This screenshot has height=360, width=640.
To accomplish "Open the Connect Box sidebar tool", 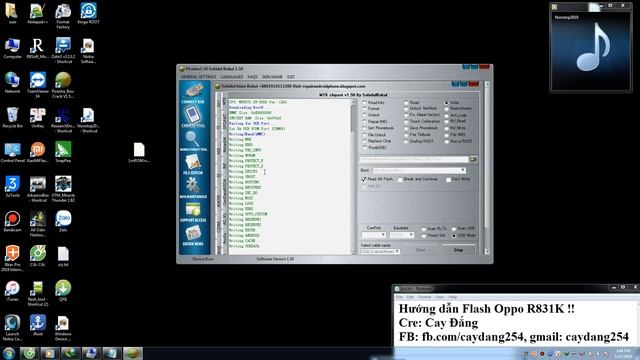I will coord(193,93).
